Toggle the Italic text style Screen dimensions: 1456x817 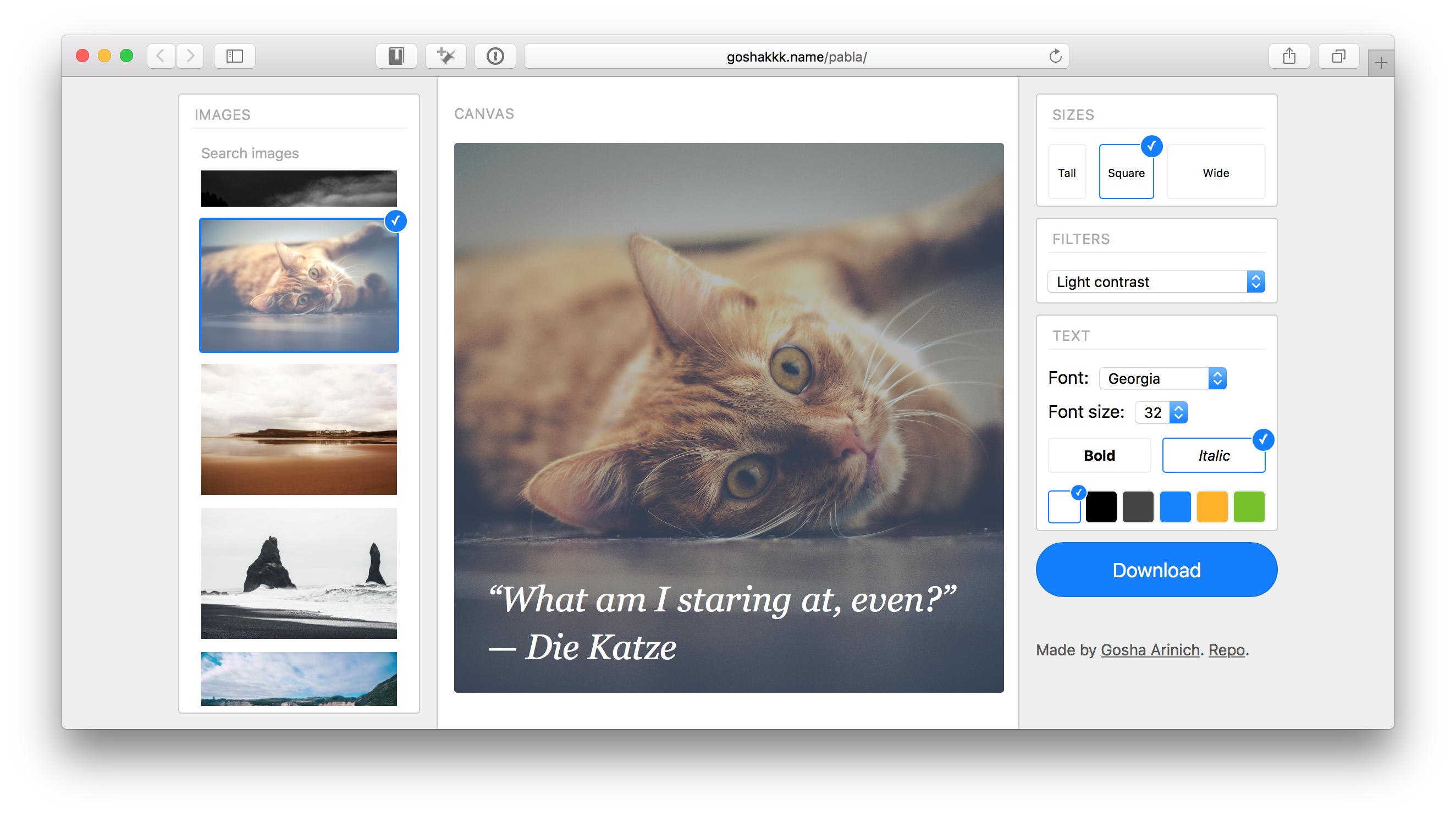[1213, 455]
